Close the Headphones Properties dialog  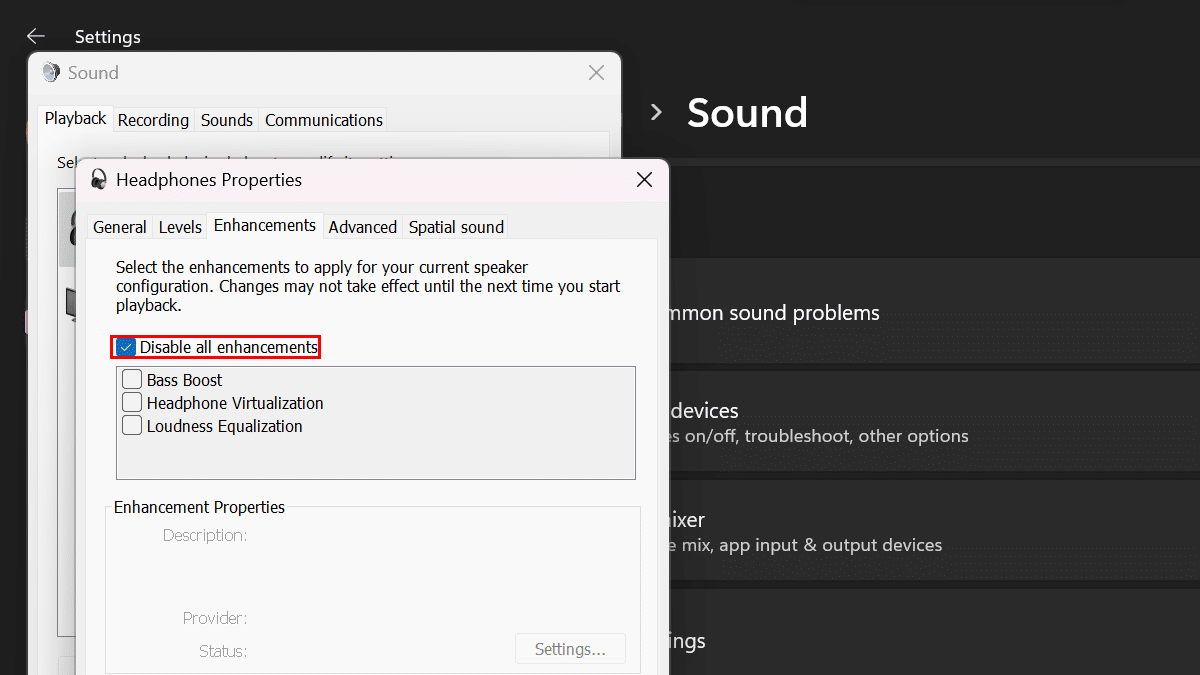[644, 180]
